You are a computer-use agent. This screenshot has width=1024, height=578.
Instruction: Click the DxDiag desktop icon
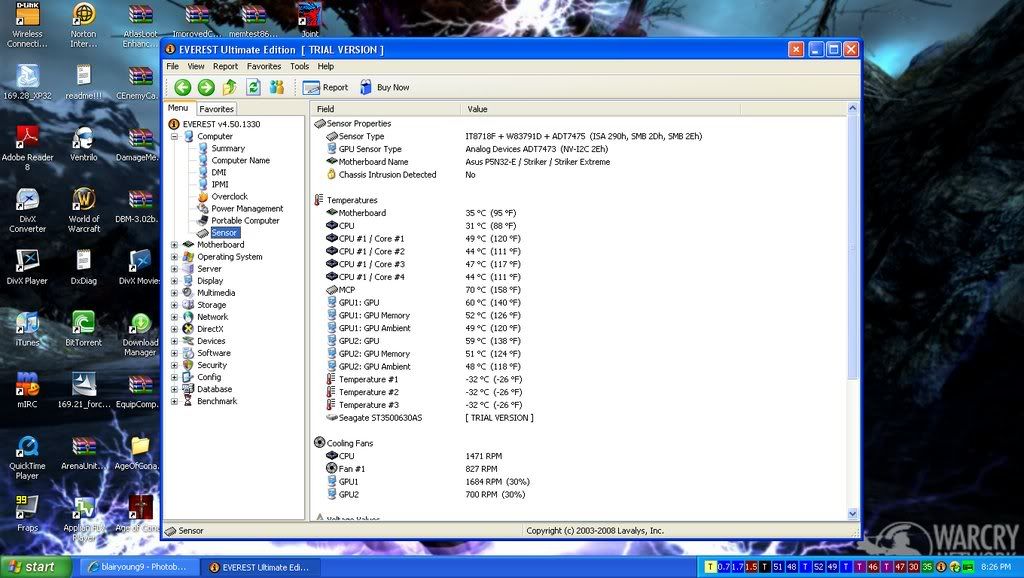pos(84,268)
